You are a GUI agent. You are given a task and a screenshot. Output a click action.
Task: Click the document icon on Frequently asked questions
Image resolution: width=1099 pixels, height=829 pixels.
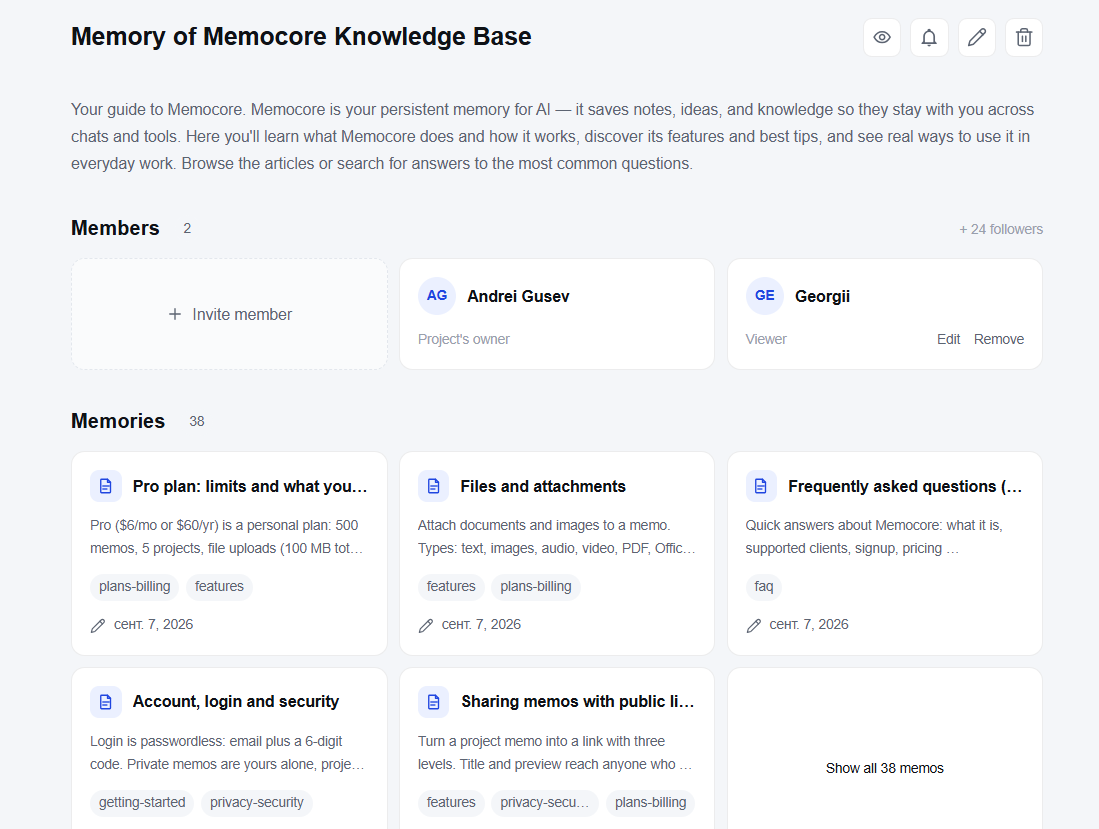pos(761,486)
